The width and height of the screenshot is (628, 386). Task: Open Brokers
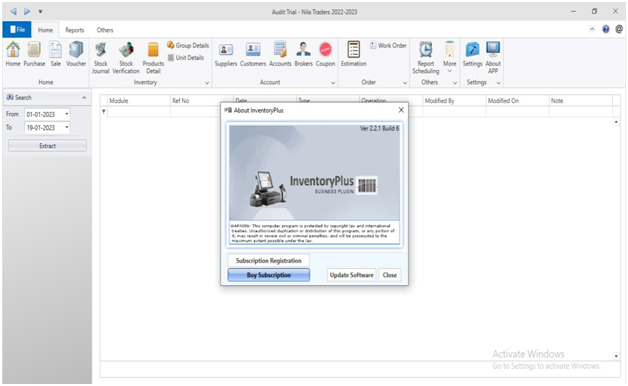pos(303,54)
